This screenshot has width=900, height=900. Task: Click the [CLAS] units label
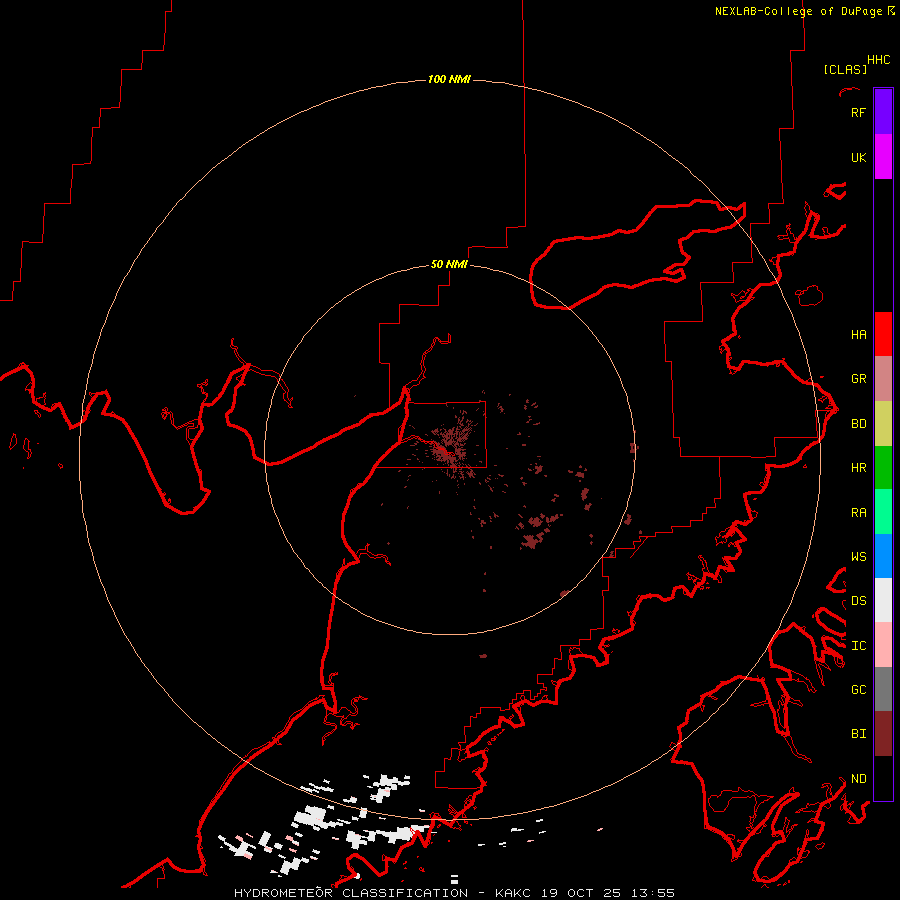(845, 69)
